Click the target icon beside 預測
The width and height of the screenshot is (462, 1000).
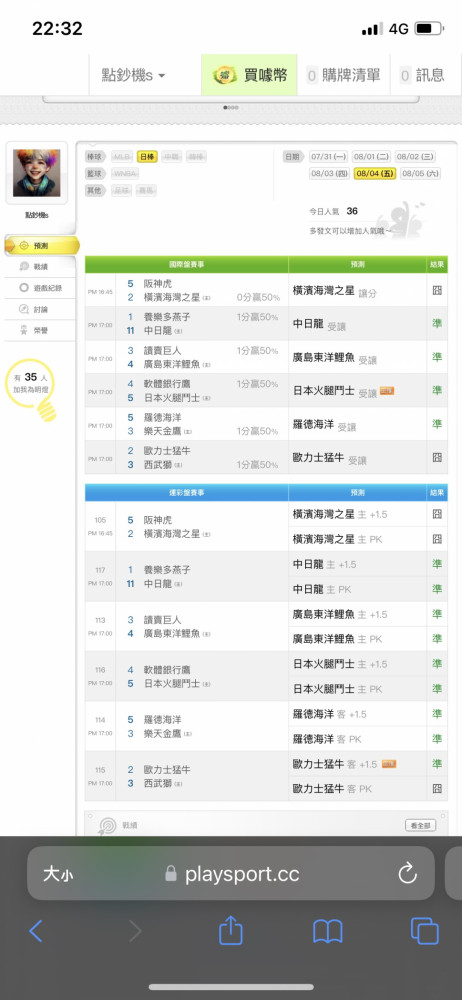pyautogui.click(x=24, y=246)
